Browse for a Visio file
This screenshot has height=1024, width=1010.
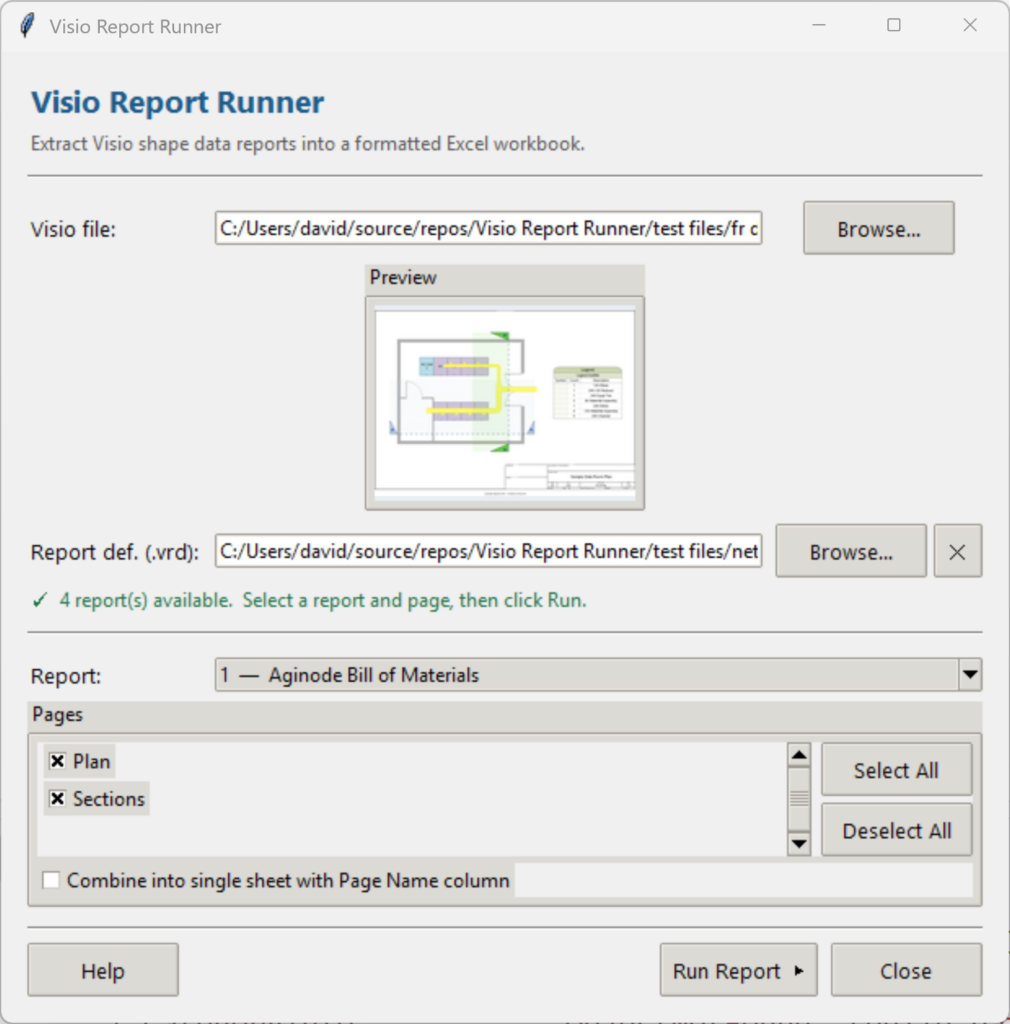coord(878,228)
